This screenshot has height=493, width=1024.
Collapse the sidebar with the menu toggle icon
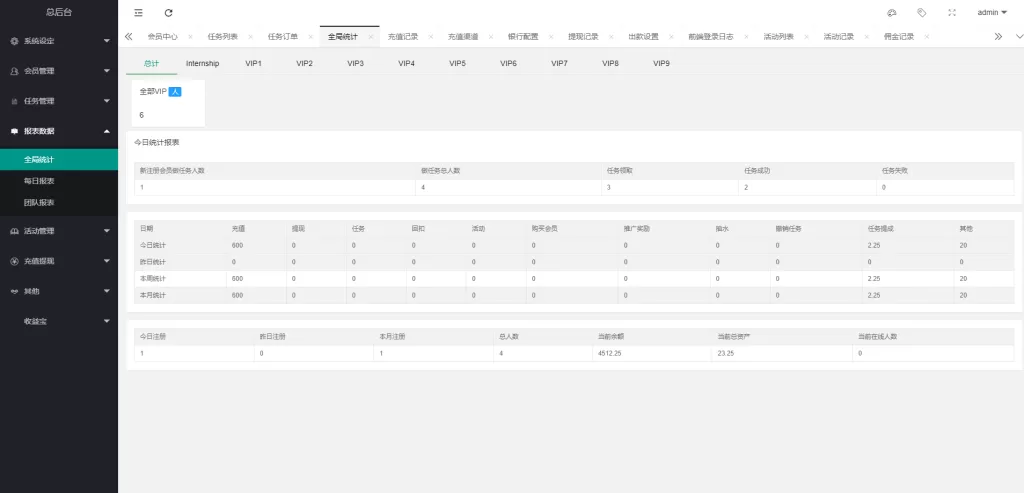[138, 12]
